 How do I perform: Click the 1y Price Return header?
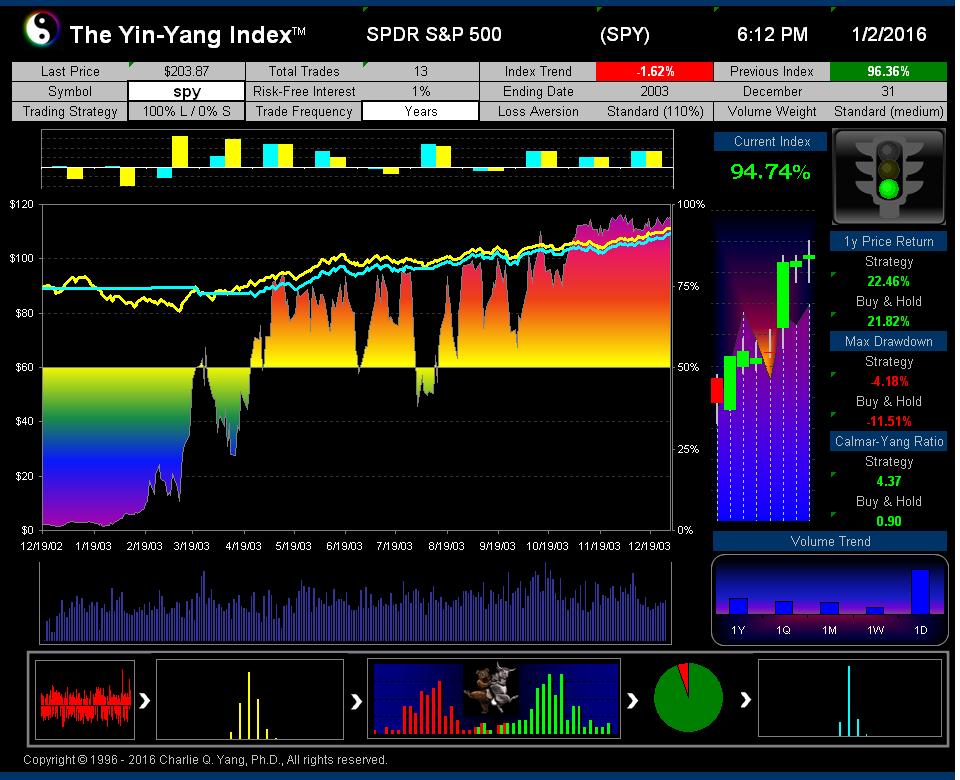[x=888, y=241]
